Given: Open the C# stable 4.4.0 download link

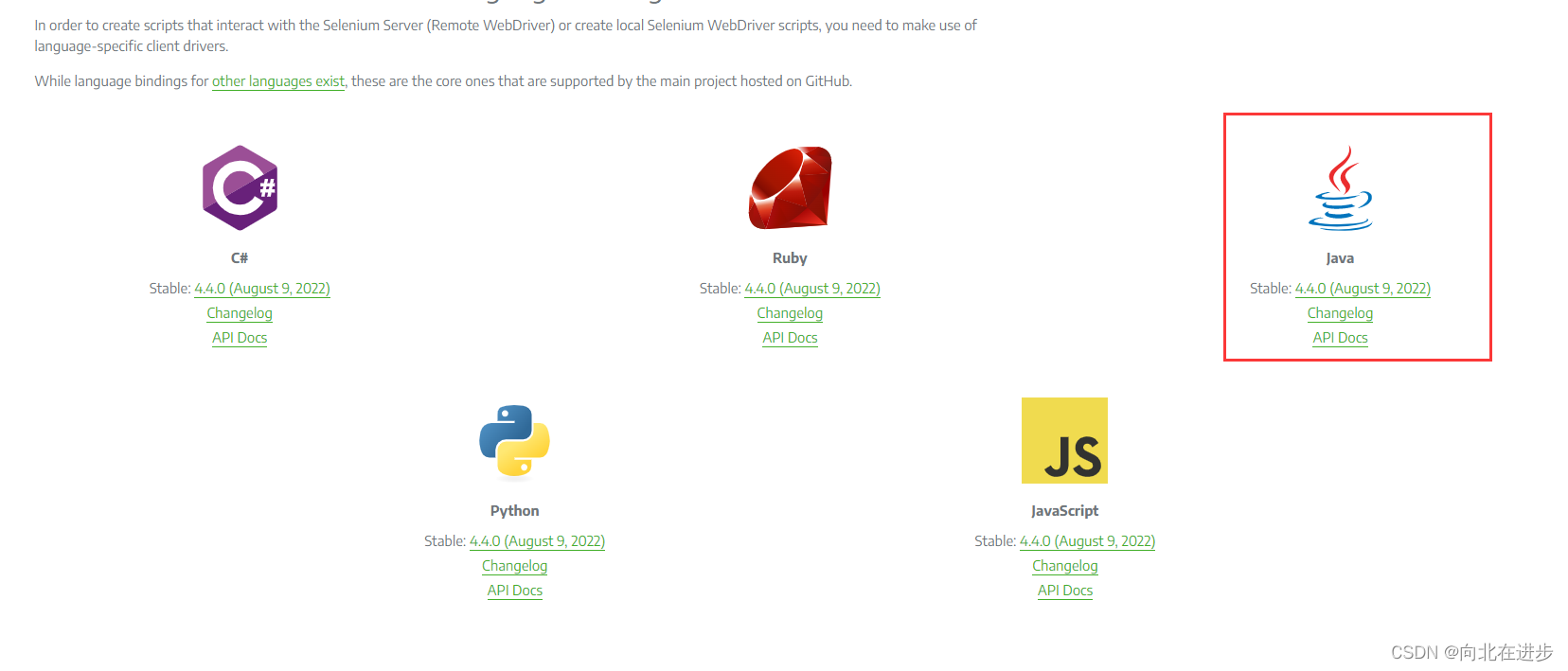Looking at the screenshot, I should pos(262,289).
